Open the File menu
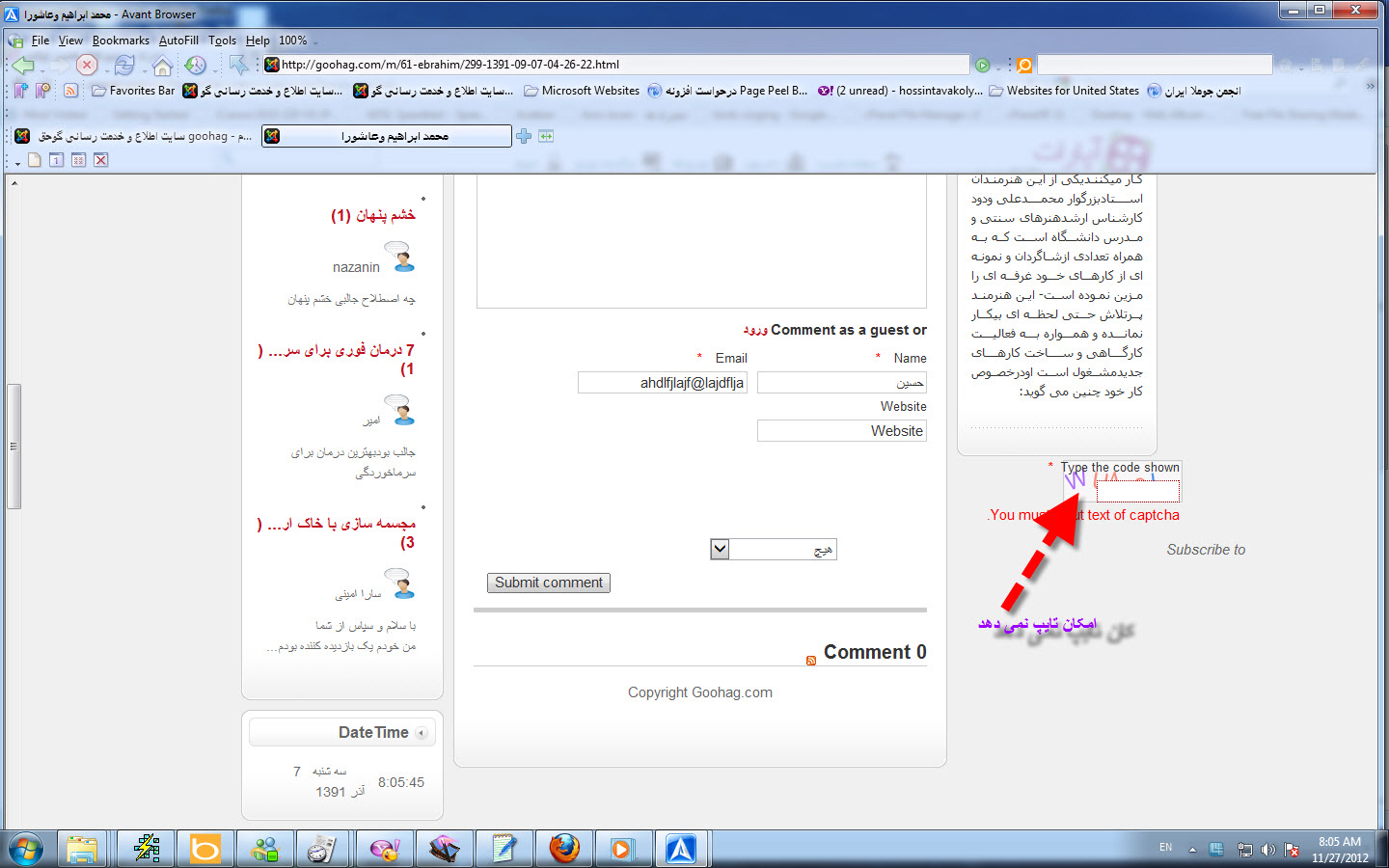 coord(41,41)
